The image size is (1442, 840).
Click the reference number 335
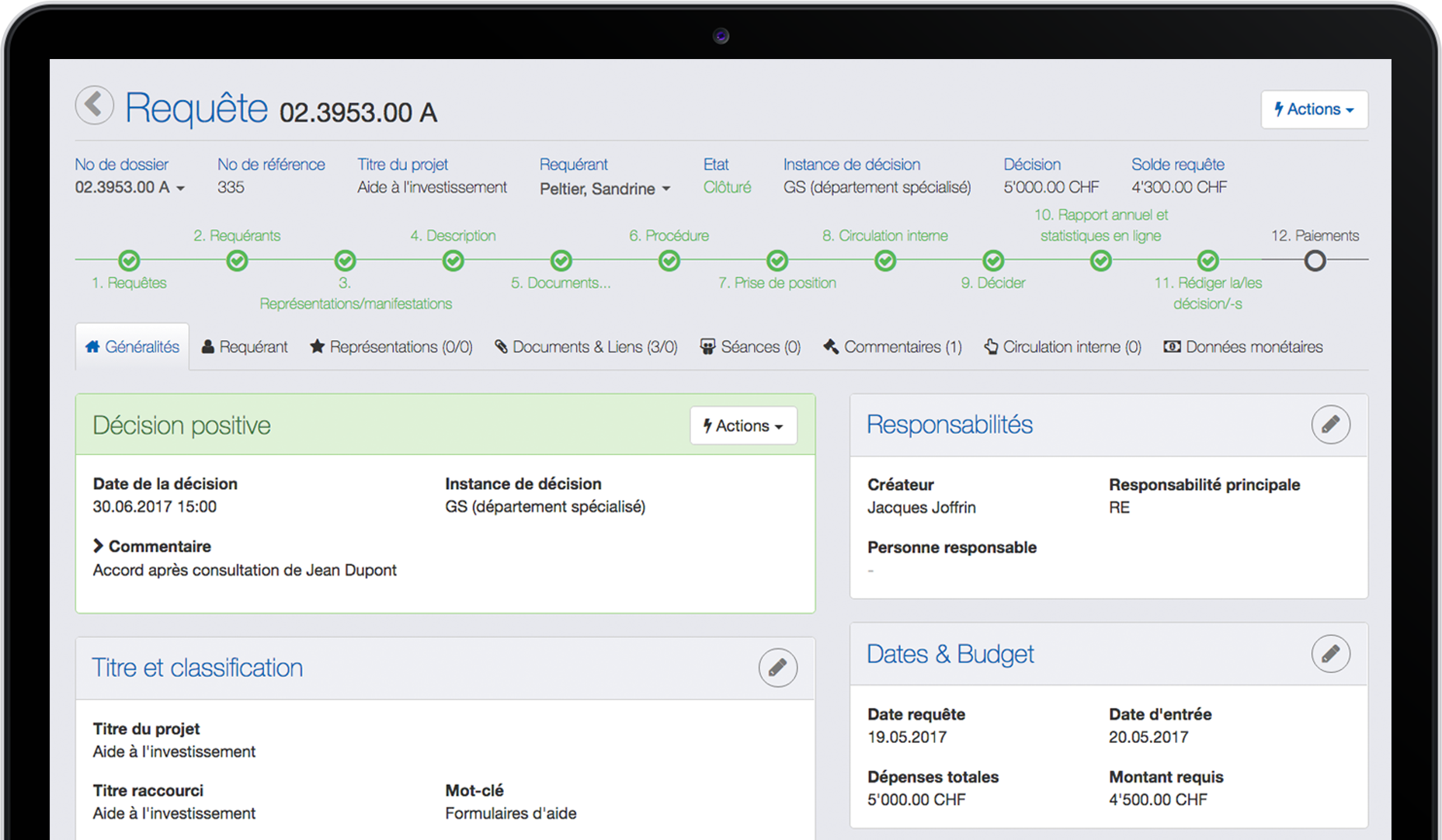231,187
